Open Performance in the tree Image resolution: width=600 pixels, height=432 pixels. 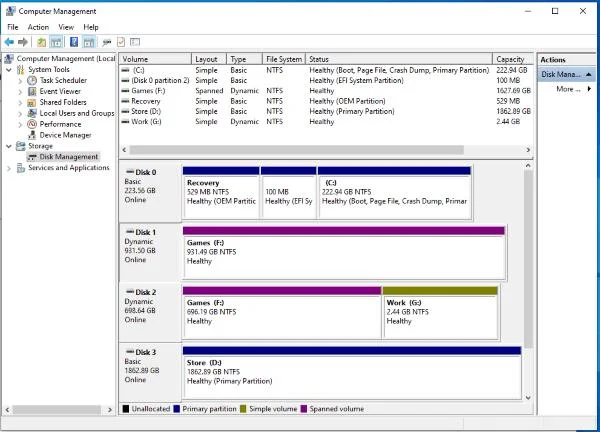click(60, 124)
